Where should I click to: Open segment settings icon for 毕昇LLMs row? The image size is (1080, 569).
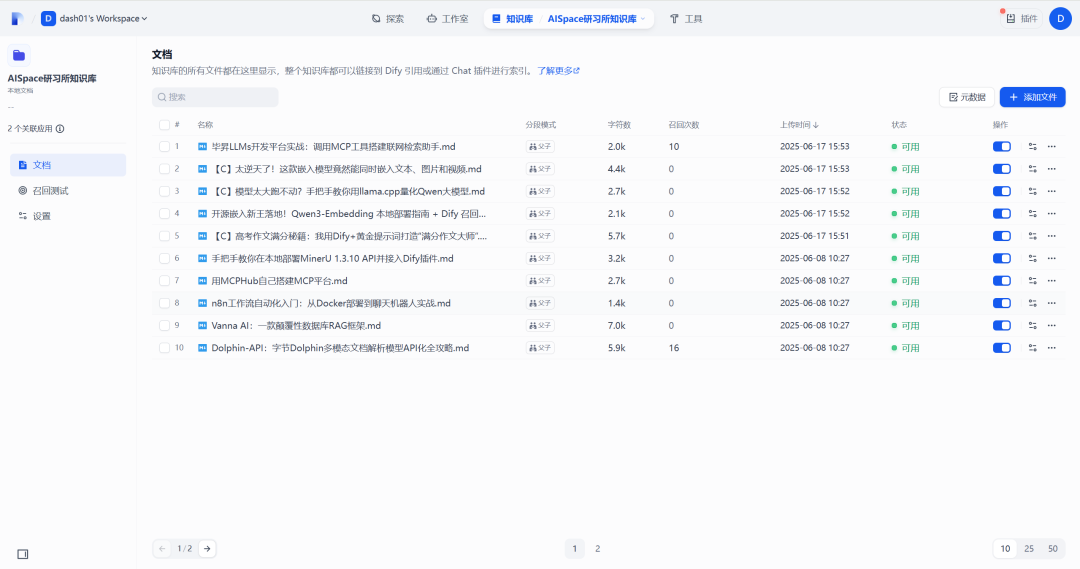click(1032, 147)
